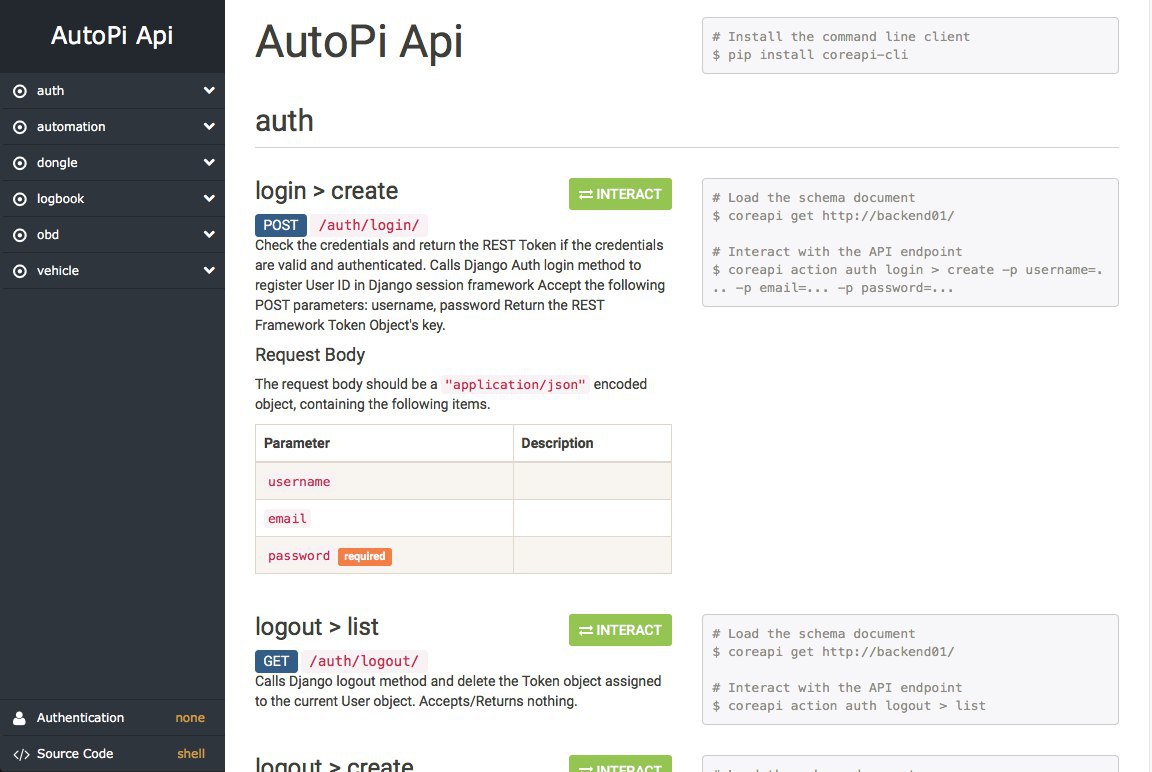Click the circle icon beside dongle
Viewport: 1152px width, 772px height.
[x=20, y=163]
